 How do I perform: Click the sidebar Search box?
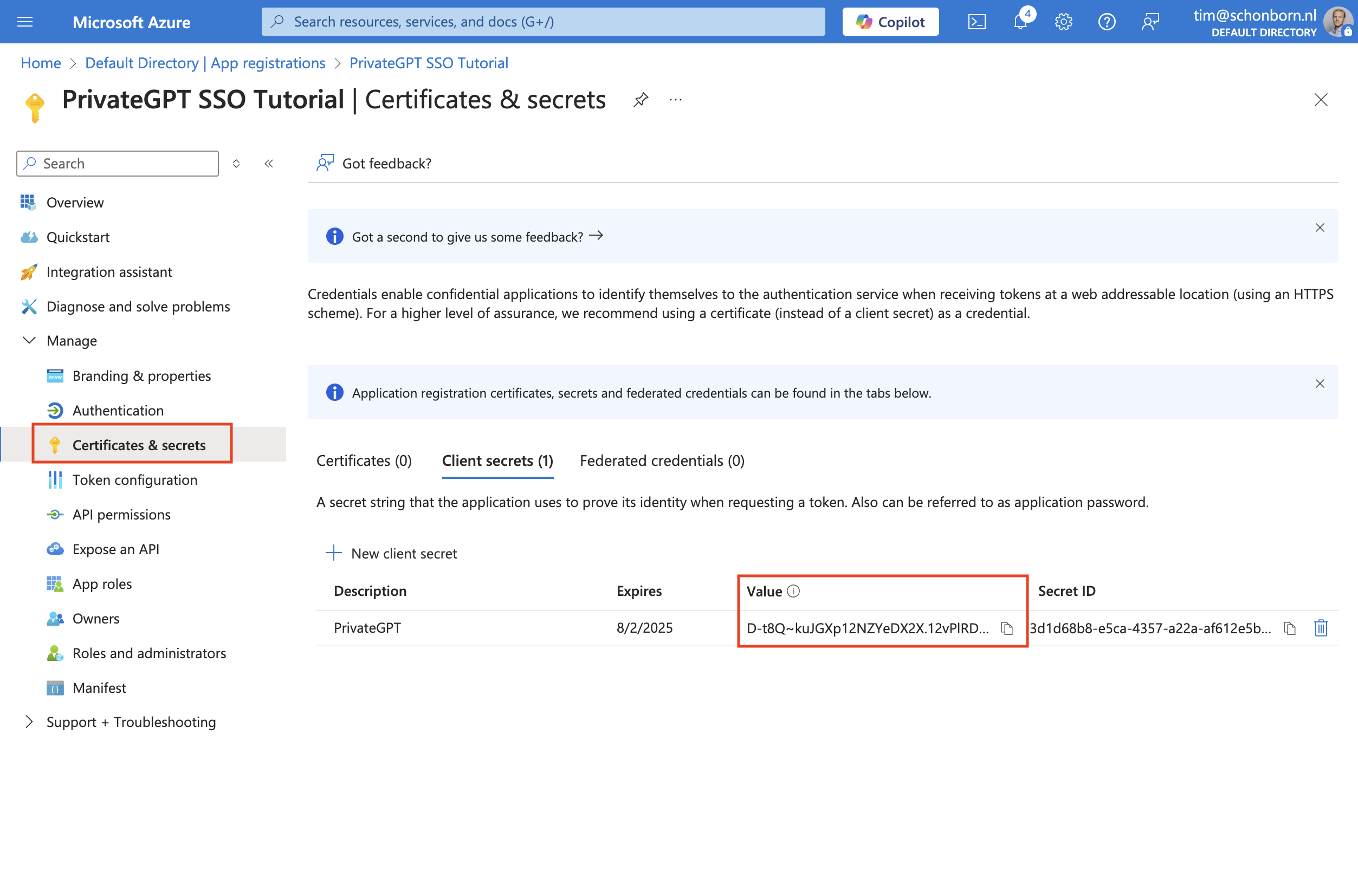click(118, 164)
